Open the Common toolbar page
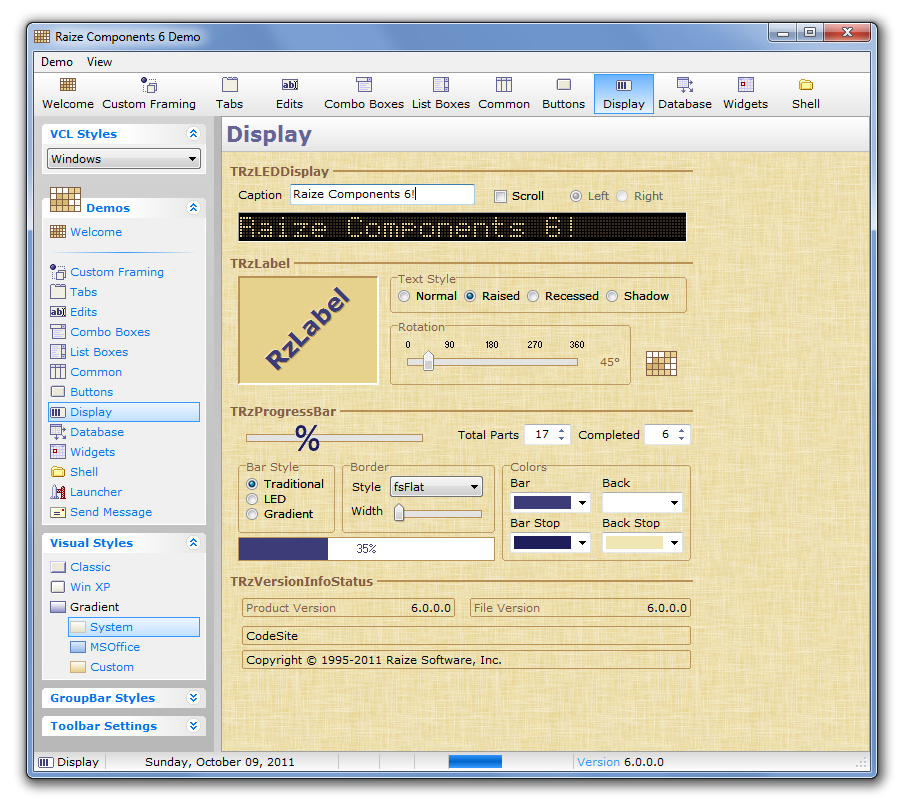 (x=504, y=94)
